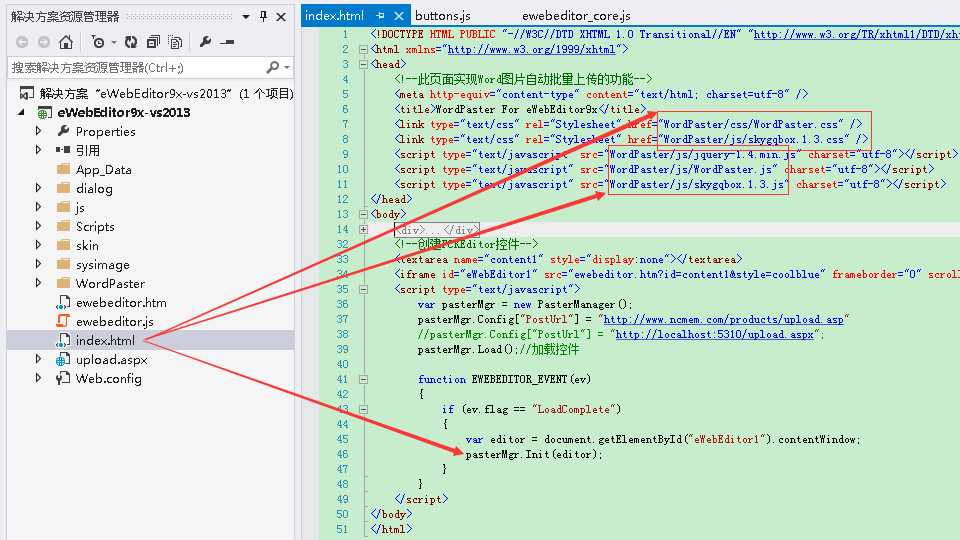Select the solution 'eWebEditor9x-vs2013' root node
The image size is (960, 540).
click(x=165, y=93)
